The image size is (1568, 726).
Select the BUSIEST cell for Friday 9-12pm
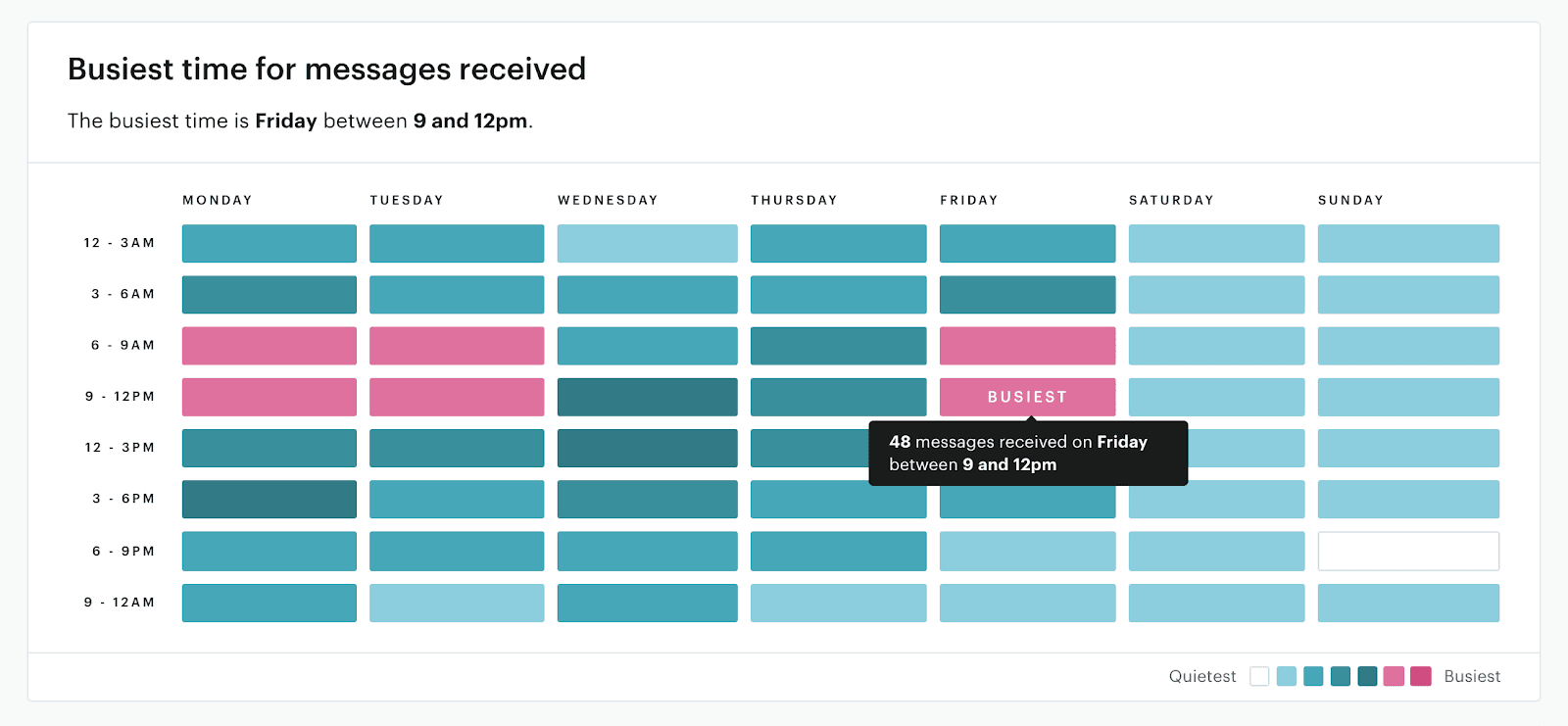(x=1026, y=397)
